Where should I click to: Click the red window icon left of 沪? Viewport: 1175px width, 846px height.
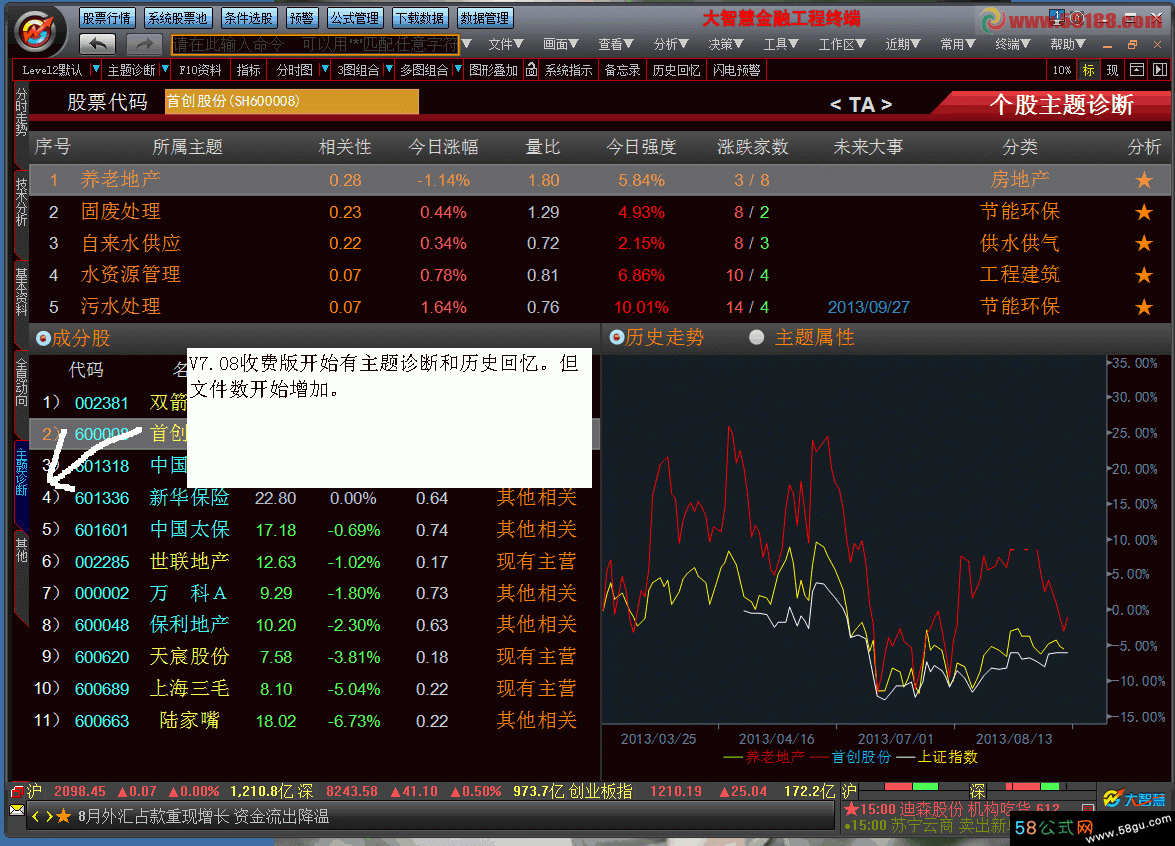(x=16, y=791)
